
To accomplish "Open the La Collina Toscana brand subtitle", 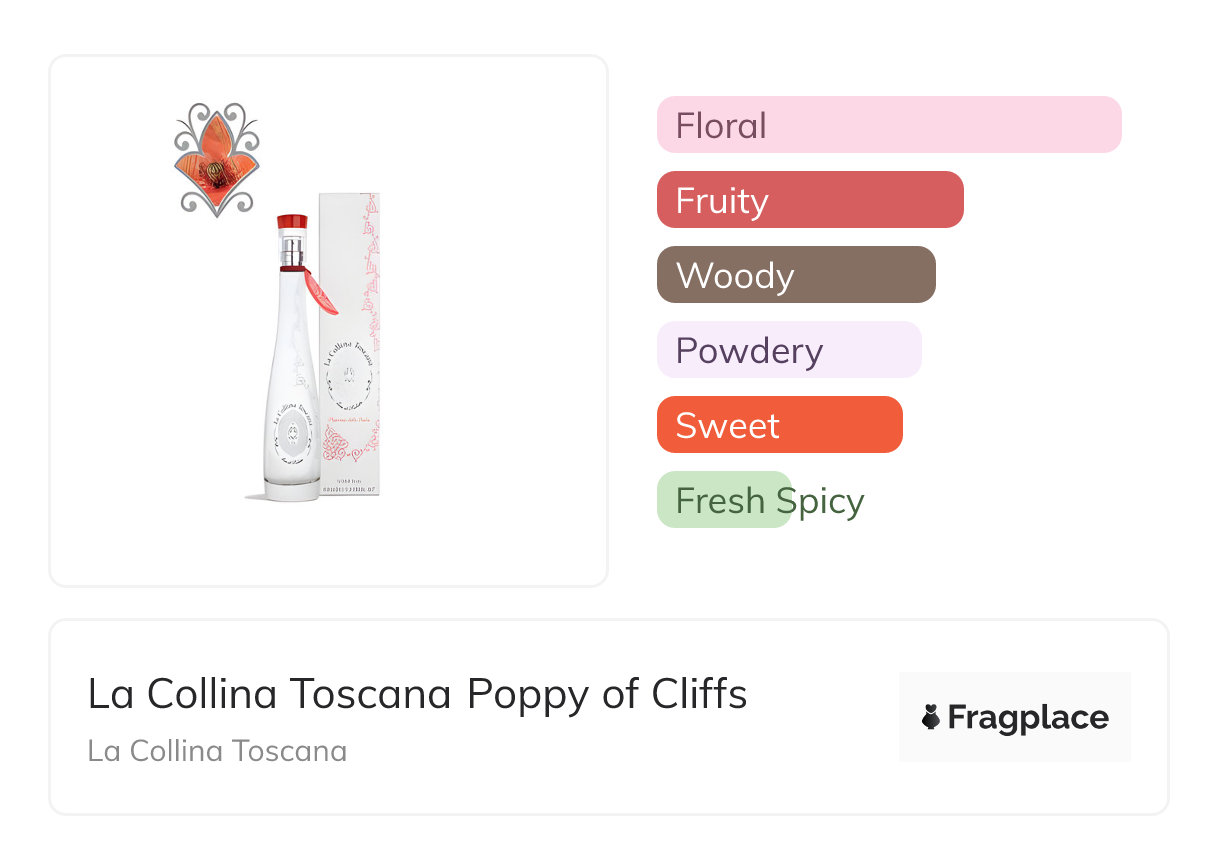I will pos(217,751).
